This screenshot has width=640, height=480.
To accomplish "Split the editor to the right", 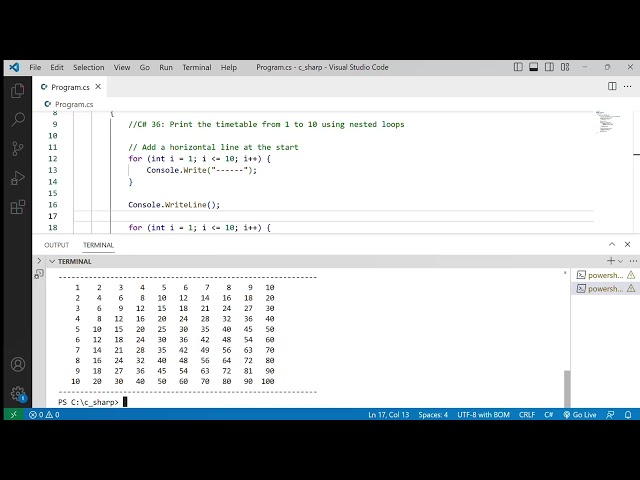I will 612,86.
